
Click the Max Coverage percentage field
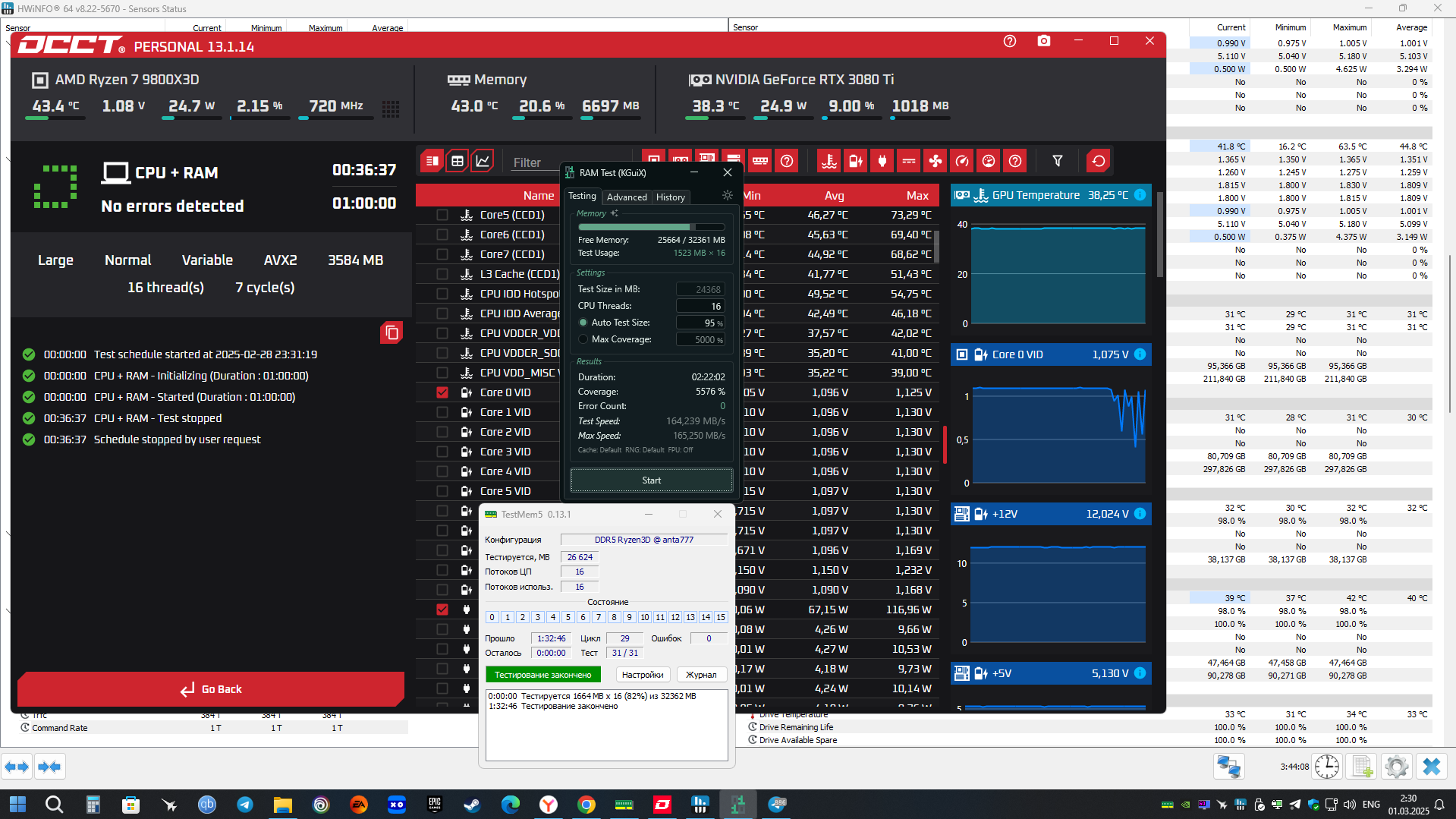pos(700,339)
